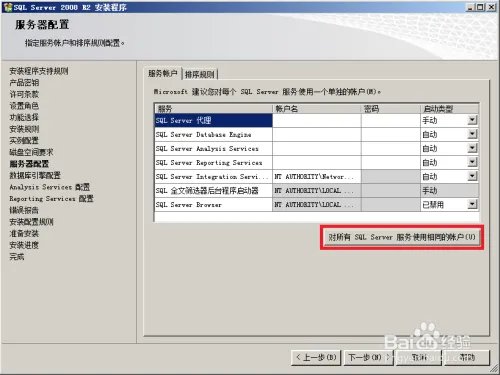Click Reporting Services 配置 step in sidebar
Screen dimensions: 500x375
coord(51,199)
